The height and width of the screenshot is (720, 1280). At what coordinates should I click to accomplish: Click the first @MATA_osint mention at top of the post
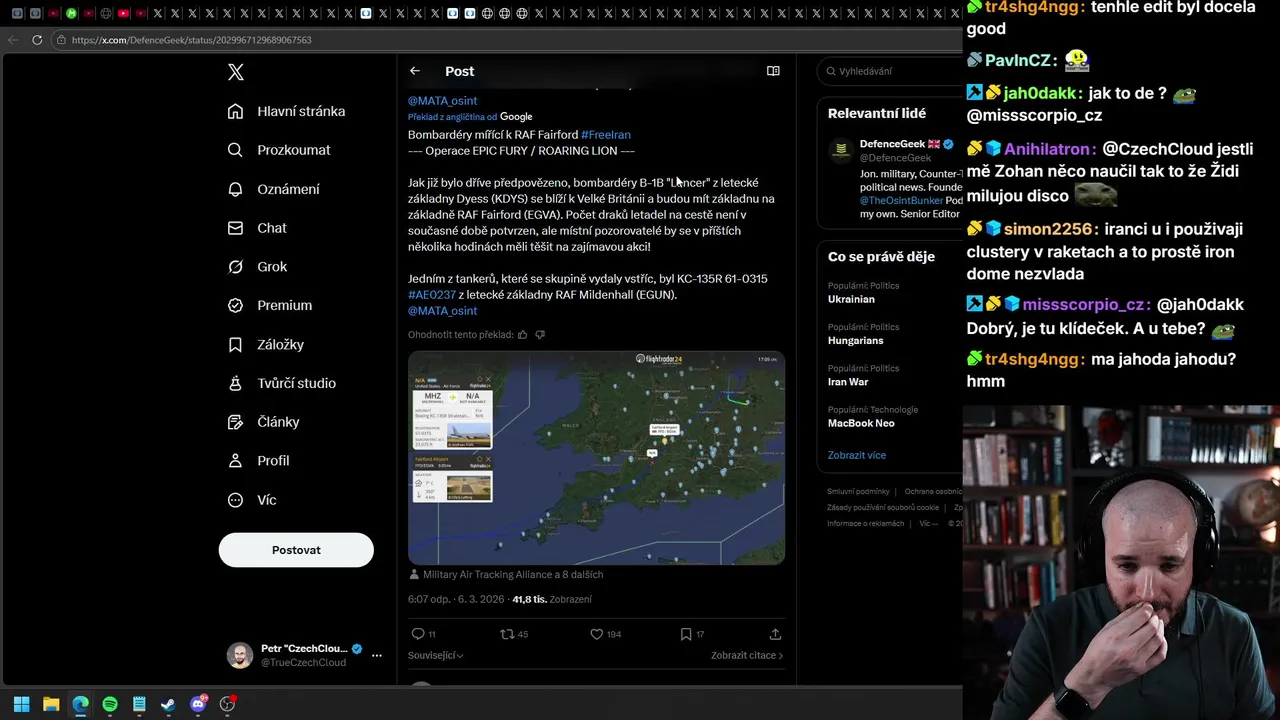coord(442,101)
